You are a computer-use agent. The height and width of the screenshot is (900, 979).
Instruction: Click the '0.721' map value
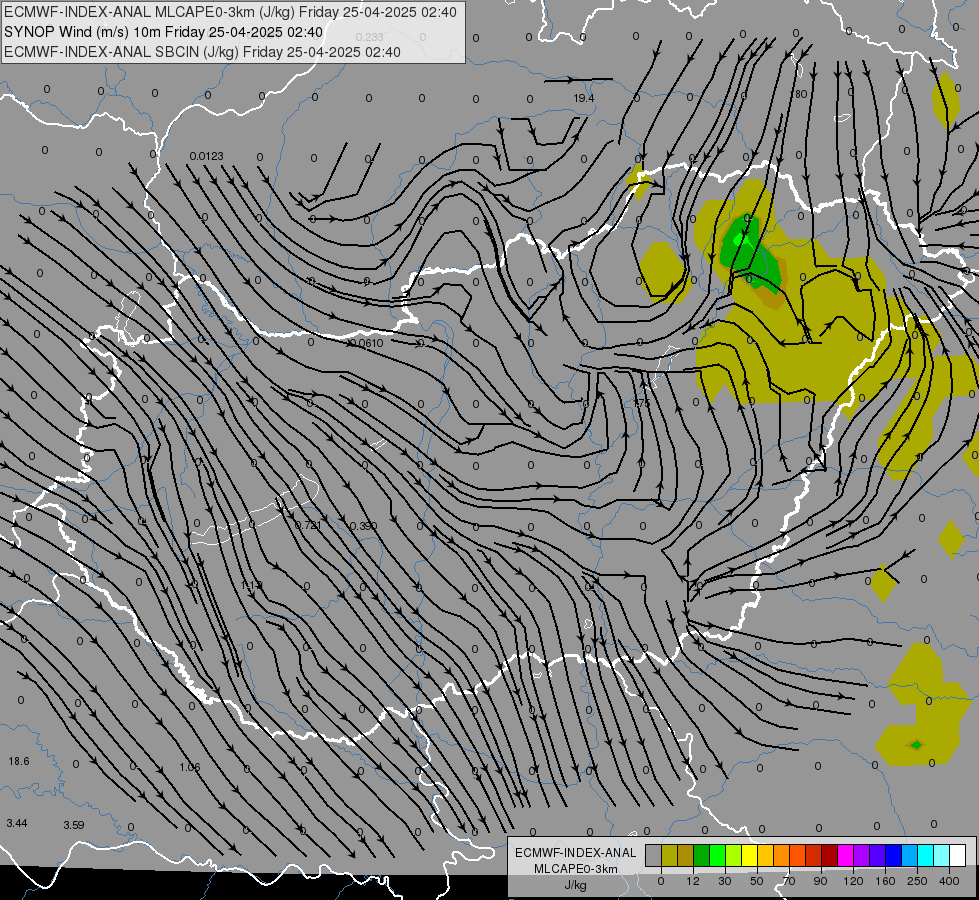(308, 525)
